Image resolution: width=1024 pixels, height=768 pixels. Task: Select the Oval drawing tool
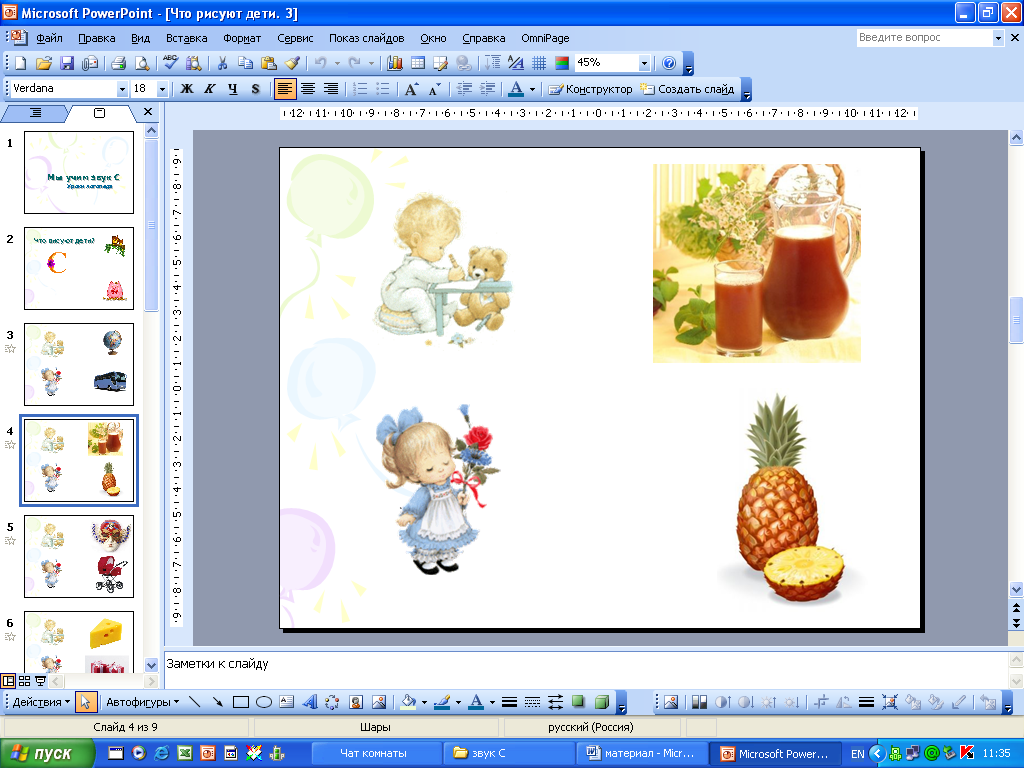point(264,702)
